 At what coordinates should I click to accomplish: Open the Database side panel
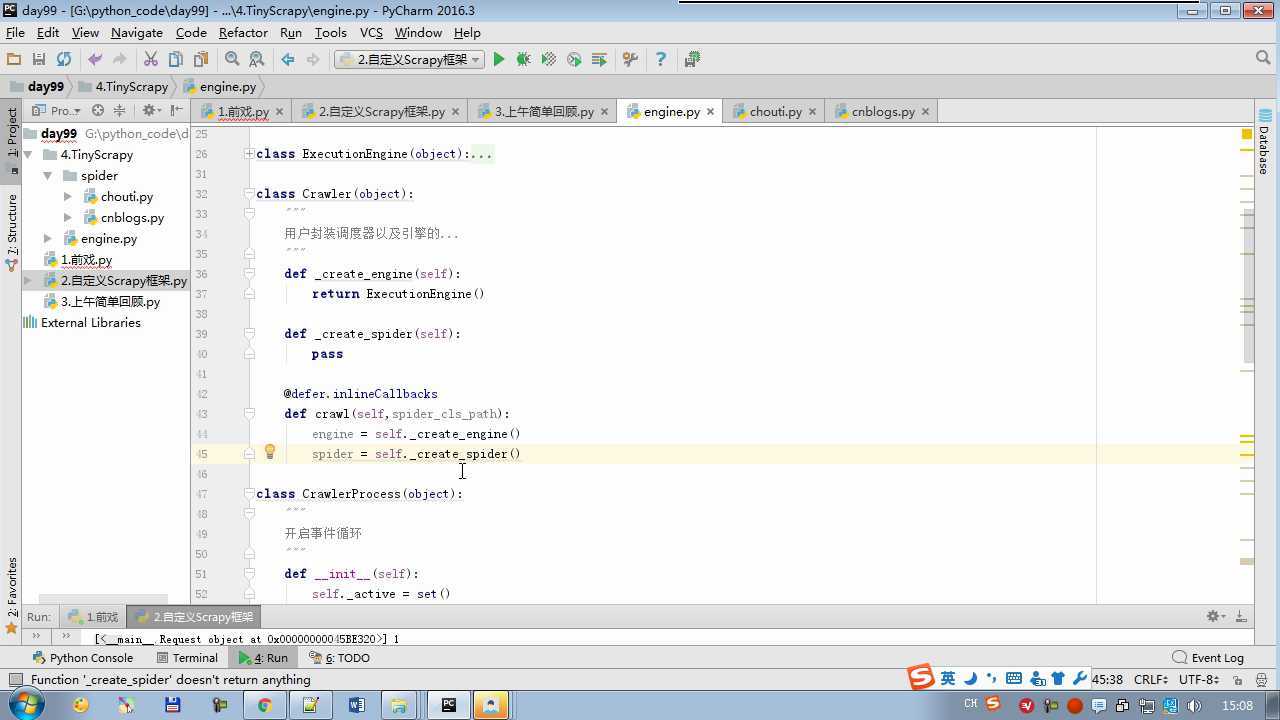click(1264, 143)
